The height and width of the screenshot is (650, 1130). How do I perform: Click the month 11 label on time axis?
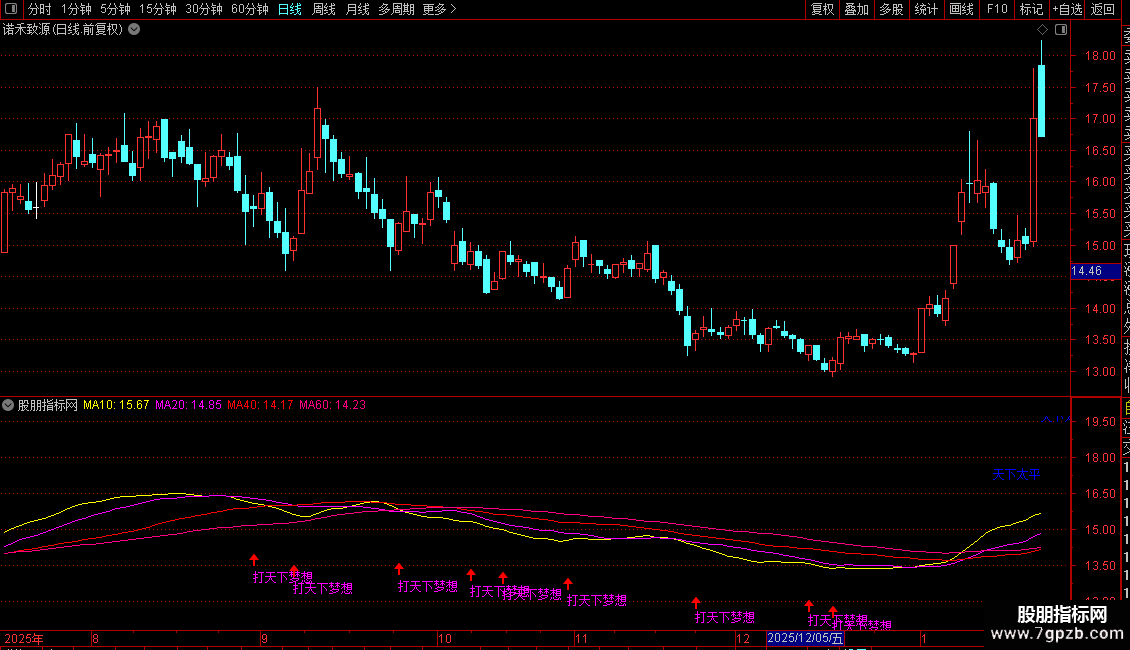[581, 638]
